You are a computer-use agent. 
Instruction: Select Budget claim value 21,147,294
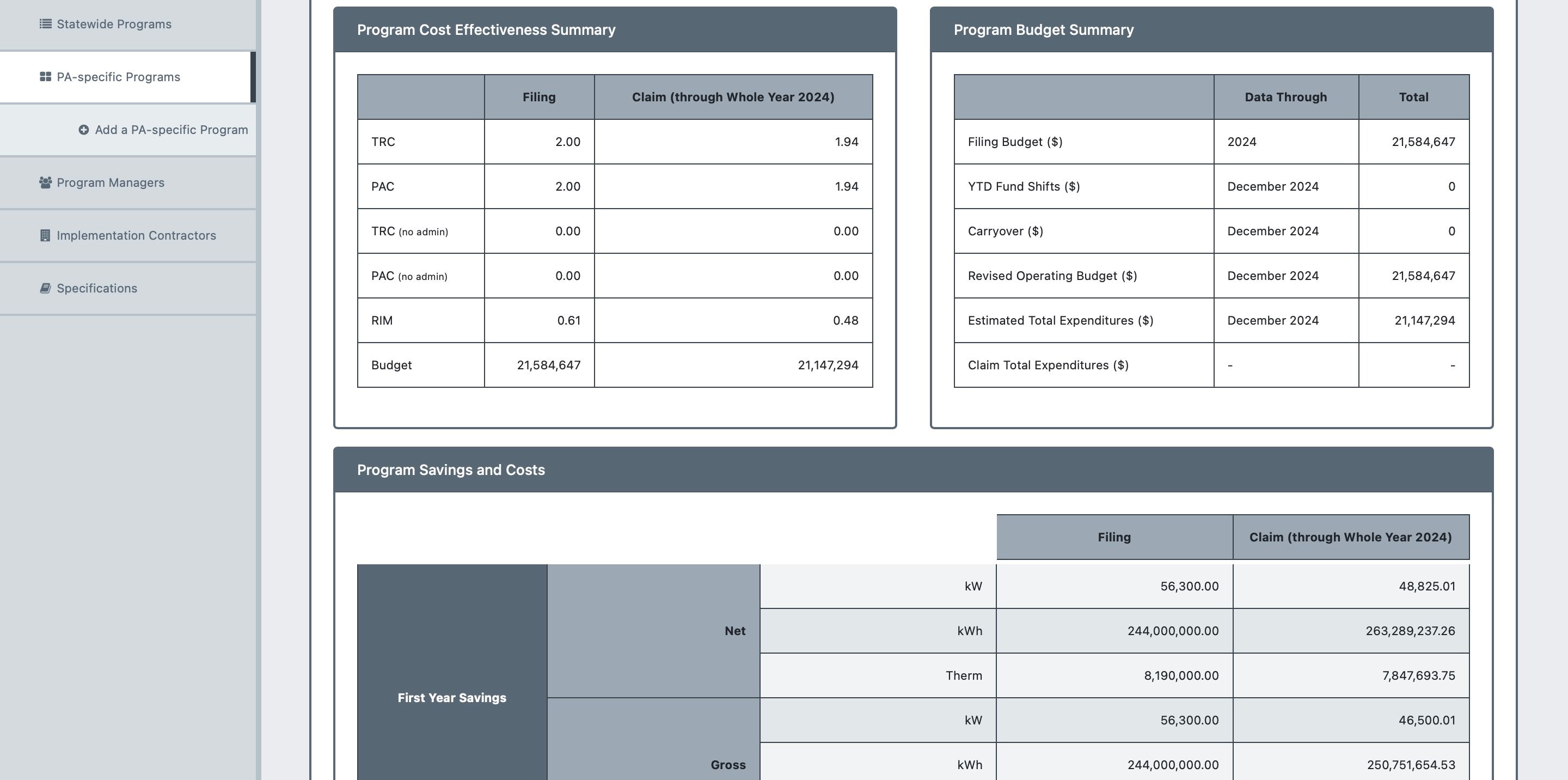tap(828, 365)
